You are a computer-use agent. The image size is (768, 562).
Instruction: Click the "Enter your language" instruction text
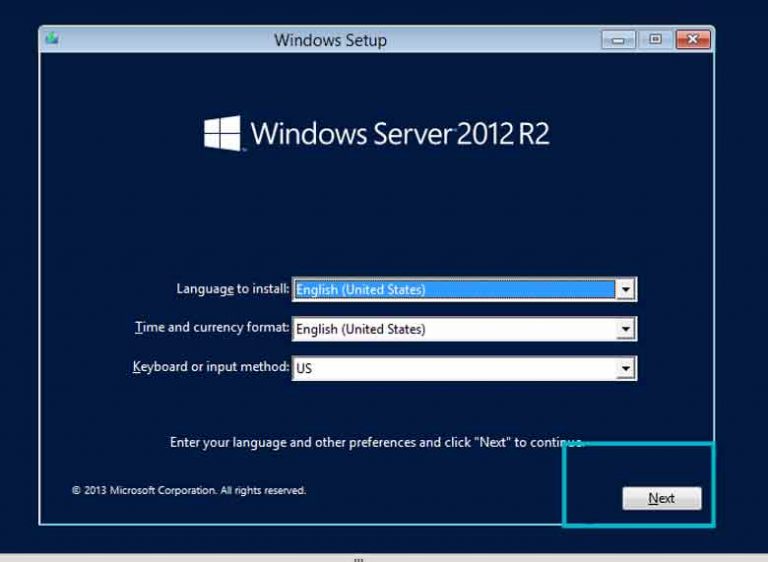tap(376, 442)
